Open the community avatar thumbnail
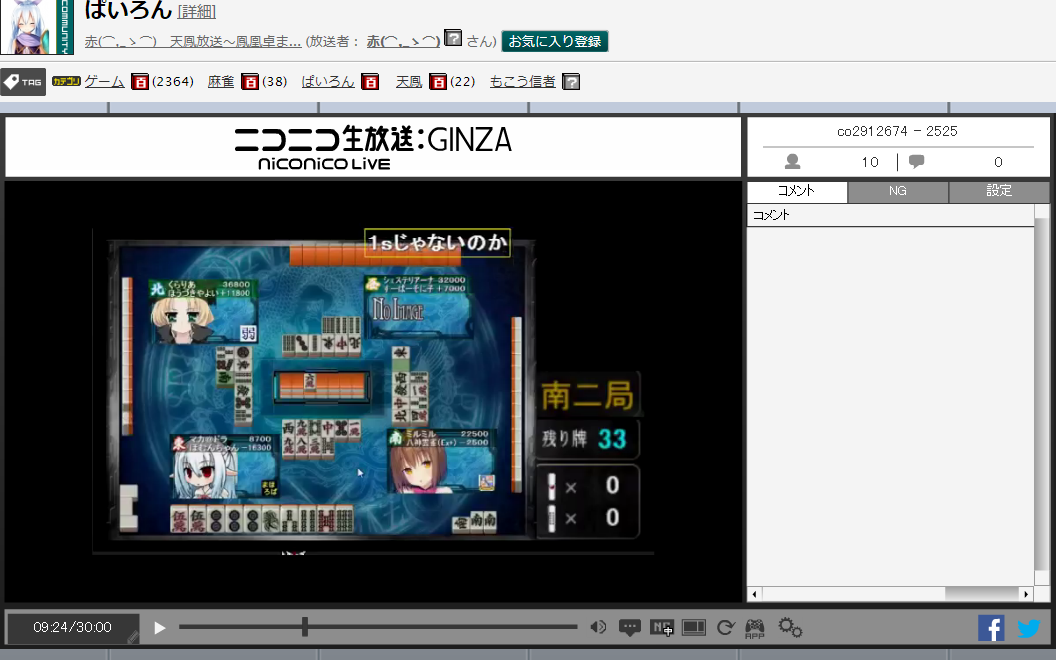 [x=37, y=27]
